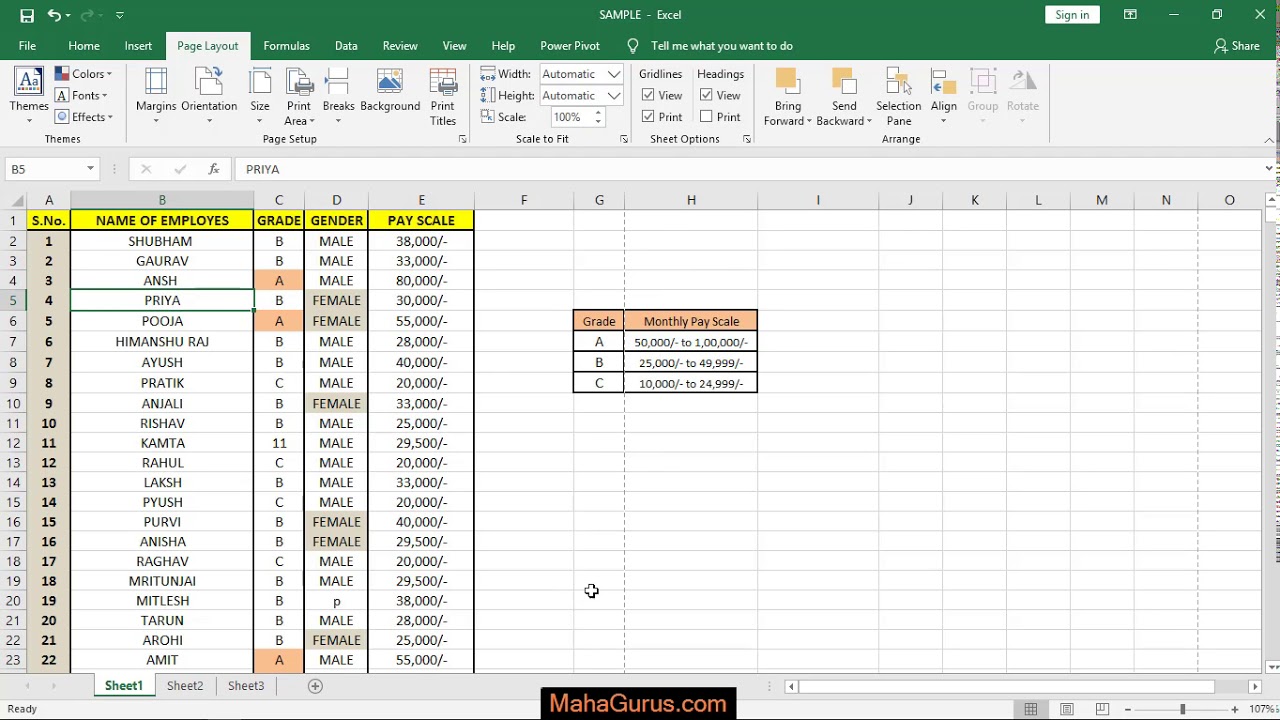
Task: Switch to the Power Pivot tab
Action: pyautogui.click(x=570, y=46)
